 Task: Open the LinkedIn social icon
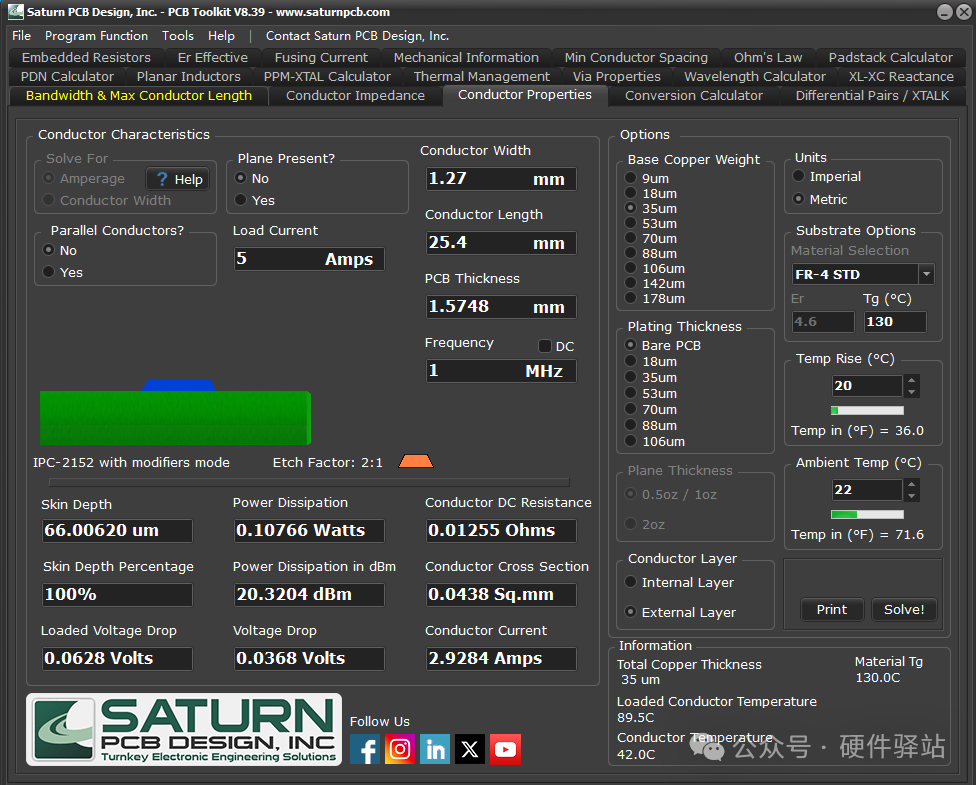point(434,749)
